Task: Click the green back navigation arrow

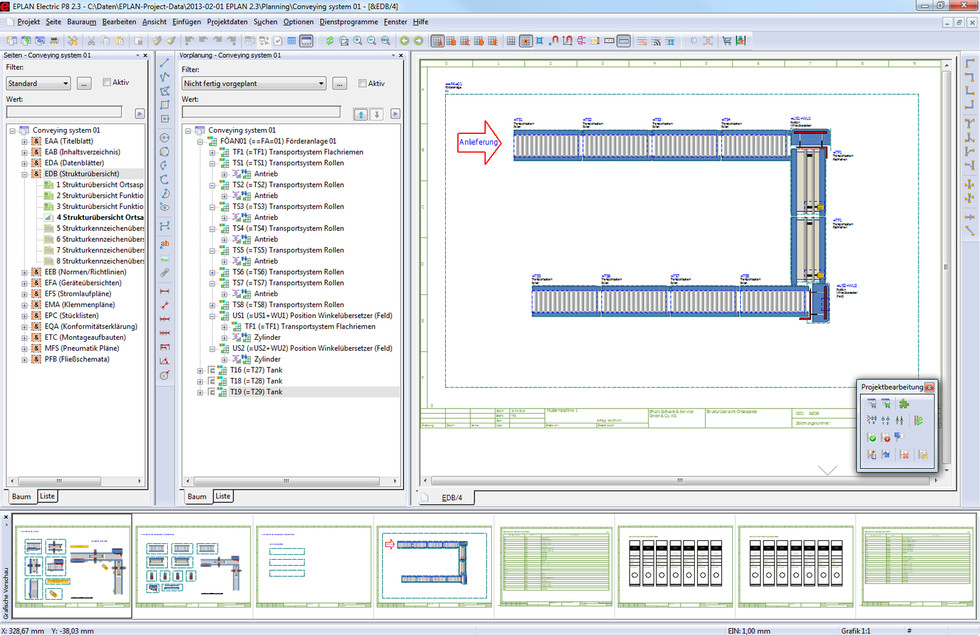Action: [403, 41]
